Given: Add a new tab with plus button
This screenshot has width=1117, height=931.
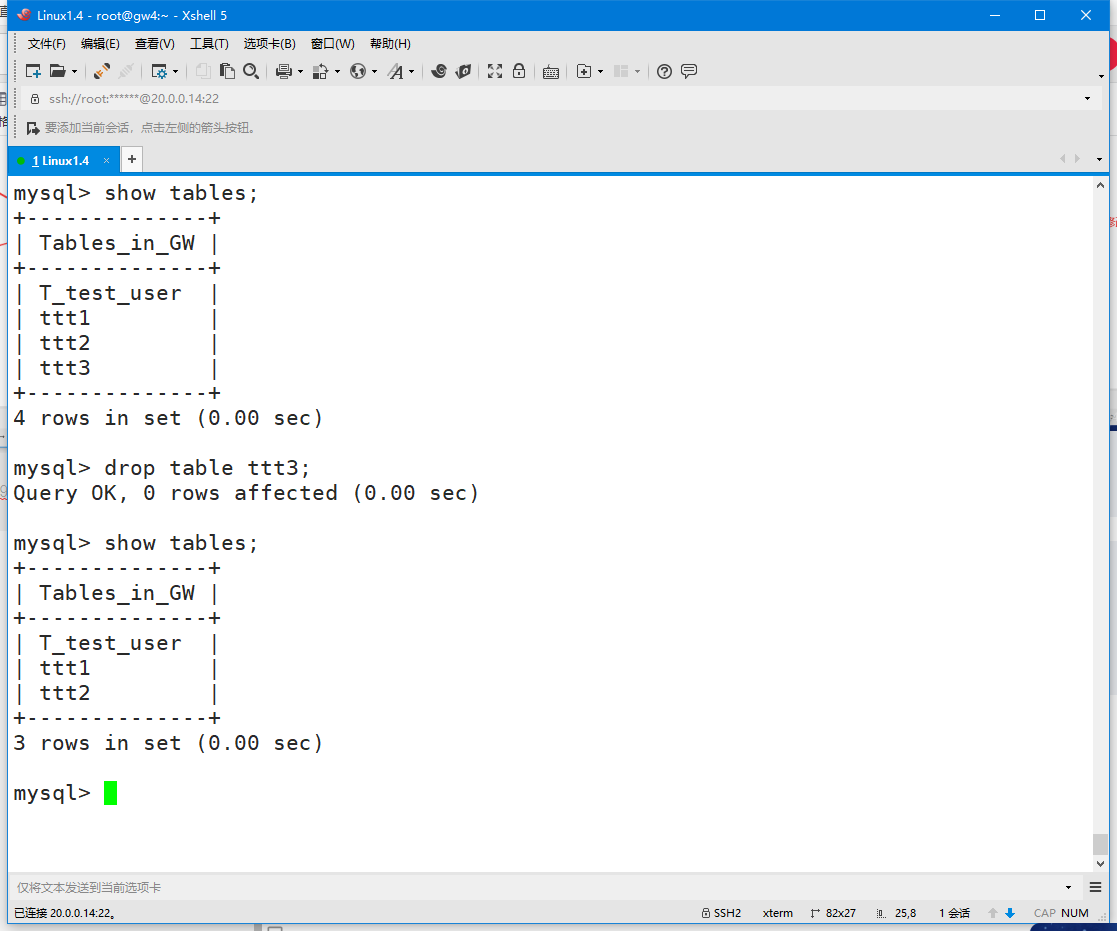Looking at the screenshot, I should click(132, 160).
